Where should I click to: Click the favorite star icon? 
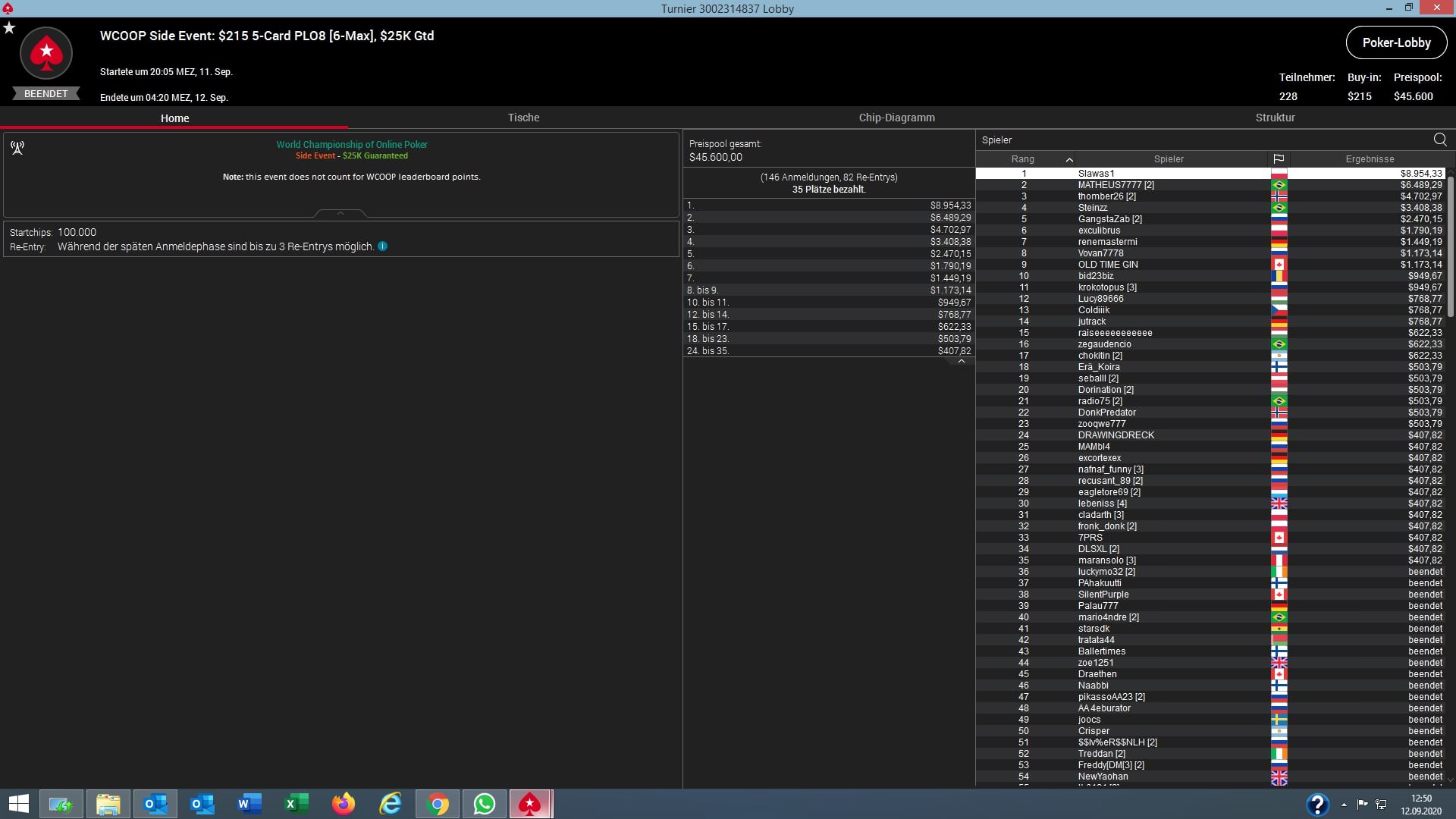(x=9, y=28)
